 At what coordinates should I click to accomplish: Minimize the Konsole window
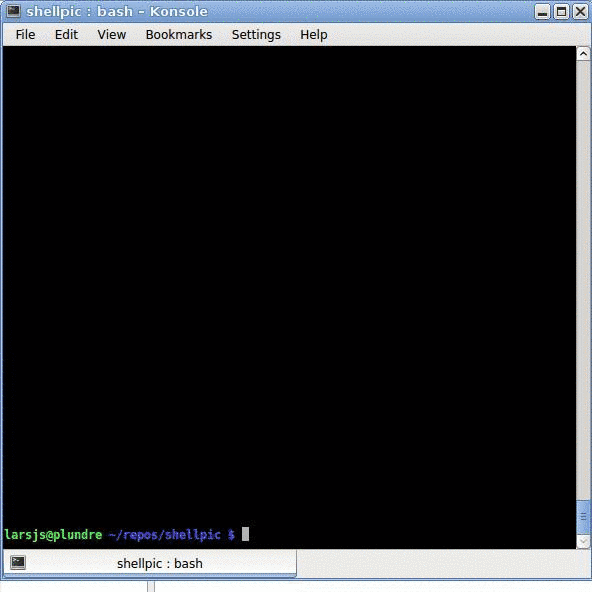coord(542,12)
